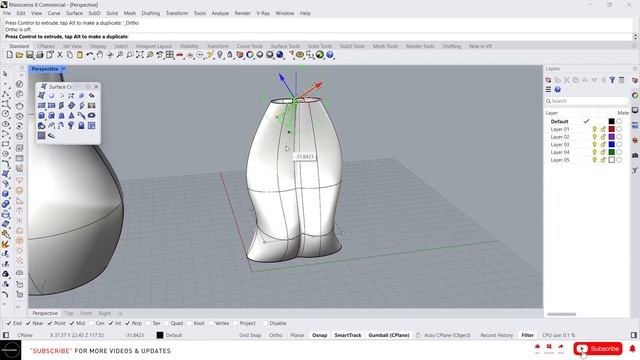Change Layer 02 purple color swatch
The image size is (640, 360).
611,137
